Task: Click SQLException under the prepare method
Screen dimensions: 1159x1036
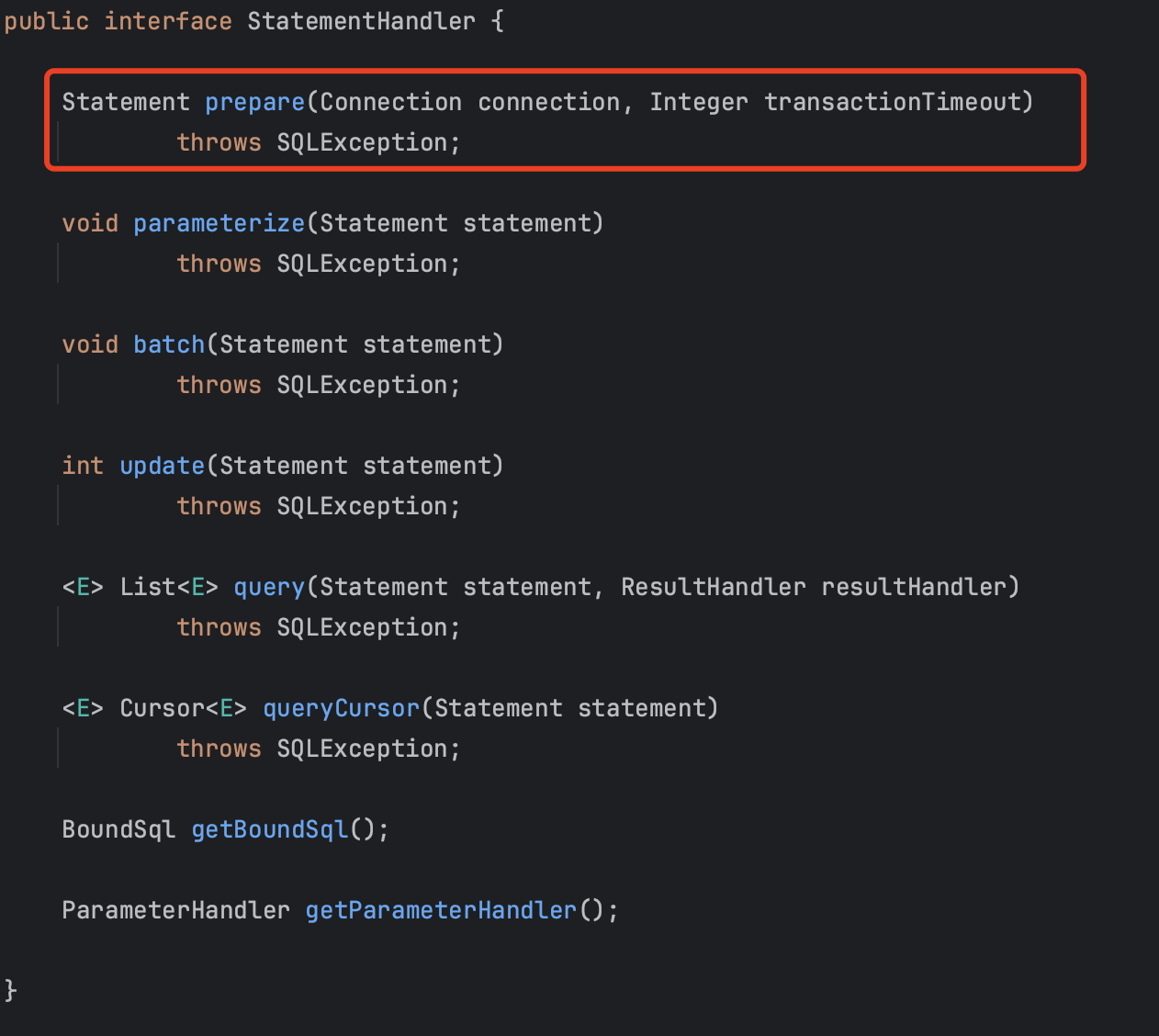Action: pyautogui.click(x=362, y=142)
